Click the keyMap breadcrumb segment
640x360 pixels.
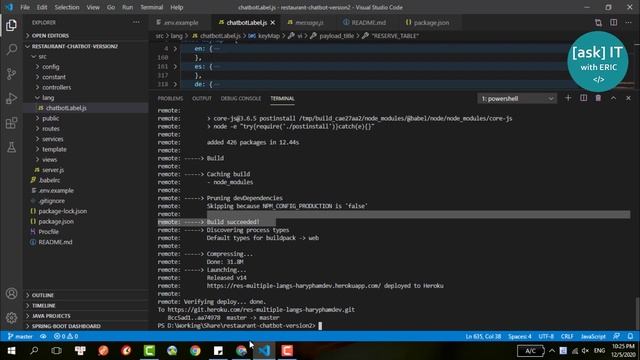(269, 36)
